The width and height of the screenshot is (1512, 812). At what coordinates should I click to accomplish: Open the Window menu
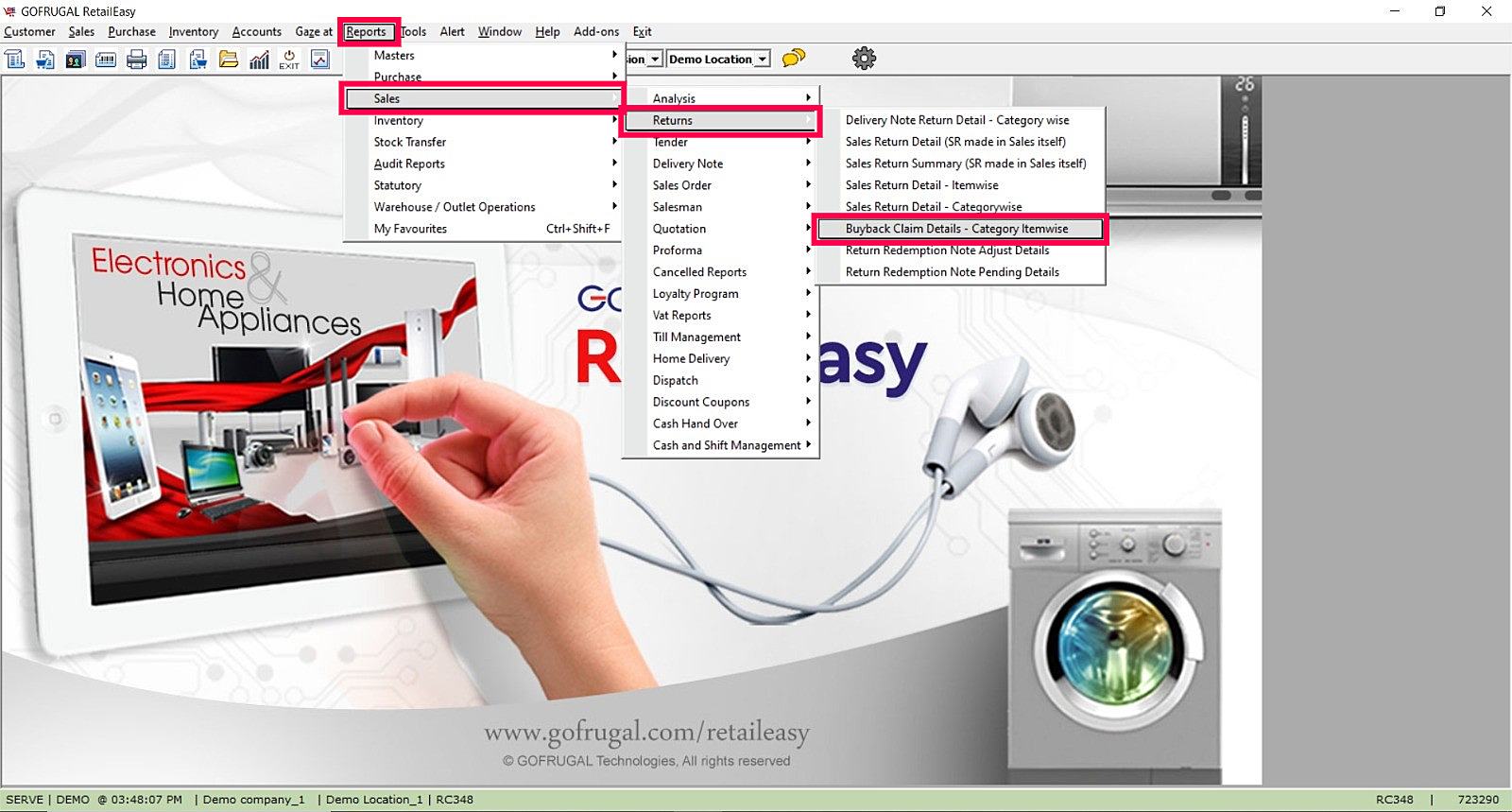(x=500, y=32)
